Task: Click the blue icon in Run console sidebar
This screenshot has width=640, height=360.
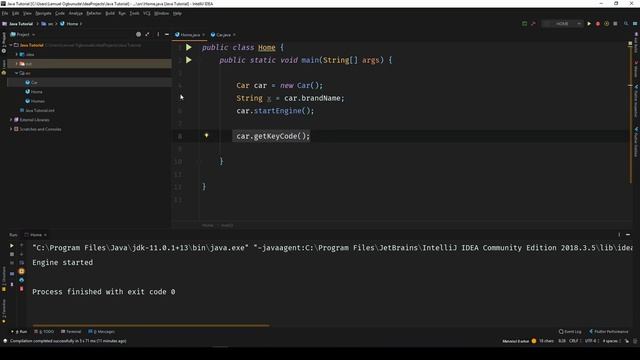Action: 22,280
